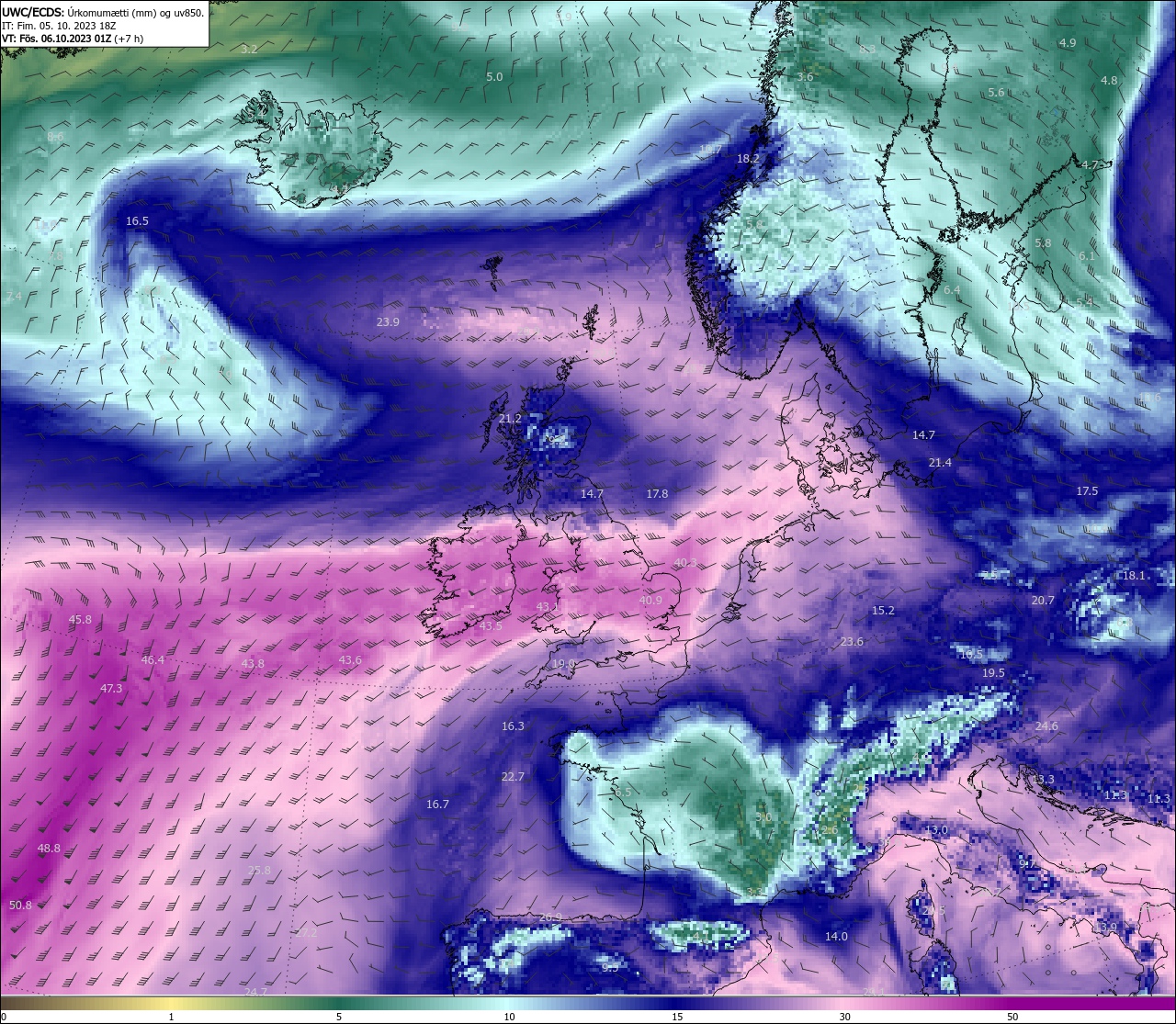Screen dimensions: 1176x1024
Task: Click the 47.3 value in the magenta plume
Action: (x=111, y=689)
